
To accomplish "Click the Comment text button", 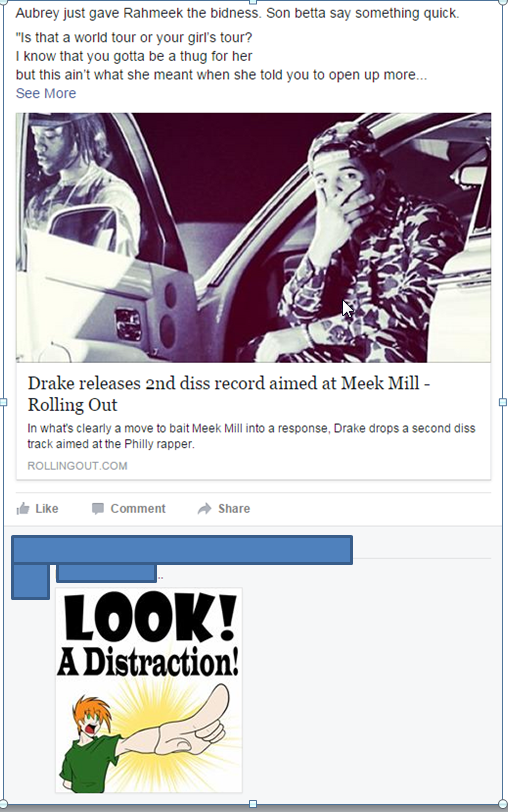I will (138, 509).
